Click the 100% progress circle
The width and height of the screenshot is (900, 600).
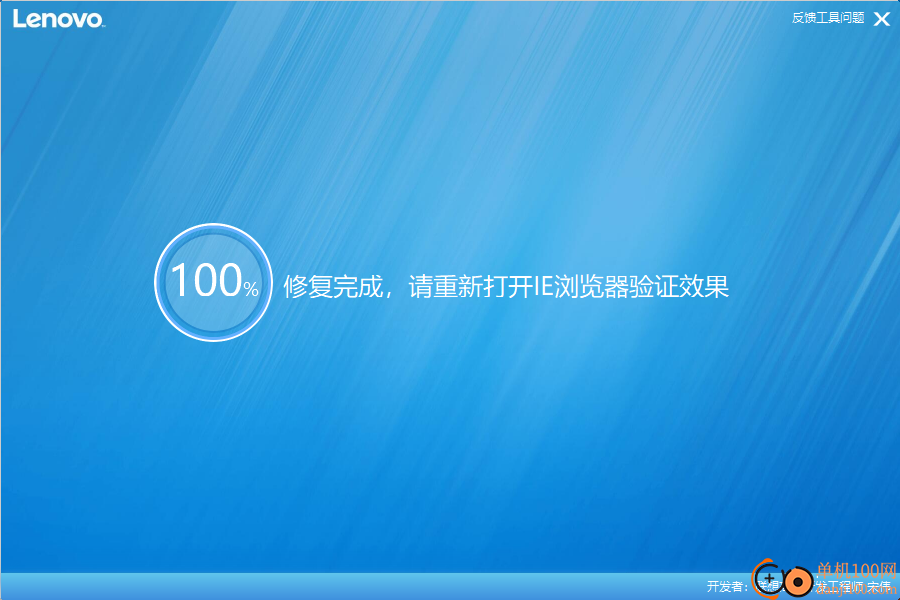214,282
